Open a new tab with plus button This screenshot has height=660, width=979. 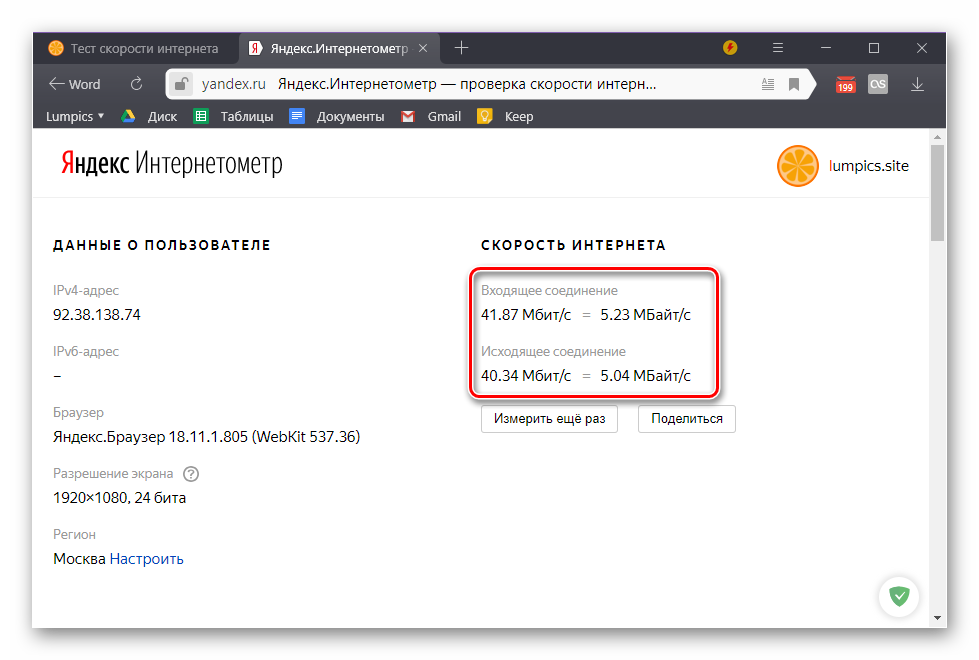[x=461, y=48]
